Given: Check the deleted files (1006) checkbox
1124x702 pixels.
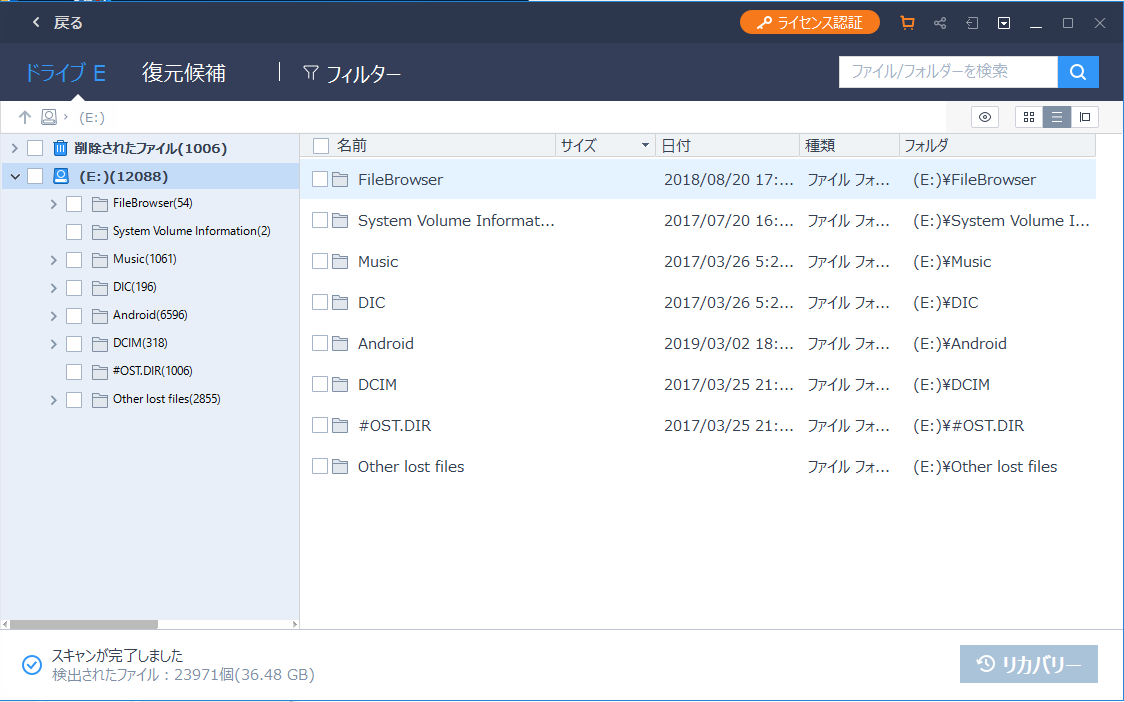Looking at the screenshot, I should tap(35, 148).
